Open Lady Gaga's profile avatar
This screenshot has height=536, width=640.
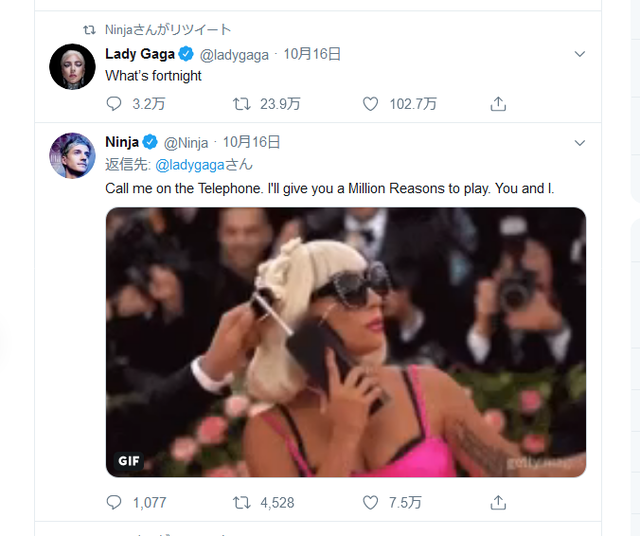pyautogui.click(x=72, y=67)
